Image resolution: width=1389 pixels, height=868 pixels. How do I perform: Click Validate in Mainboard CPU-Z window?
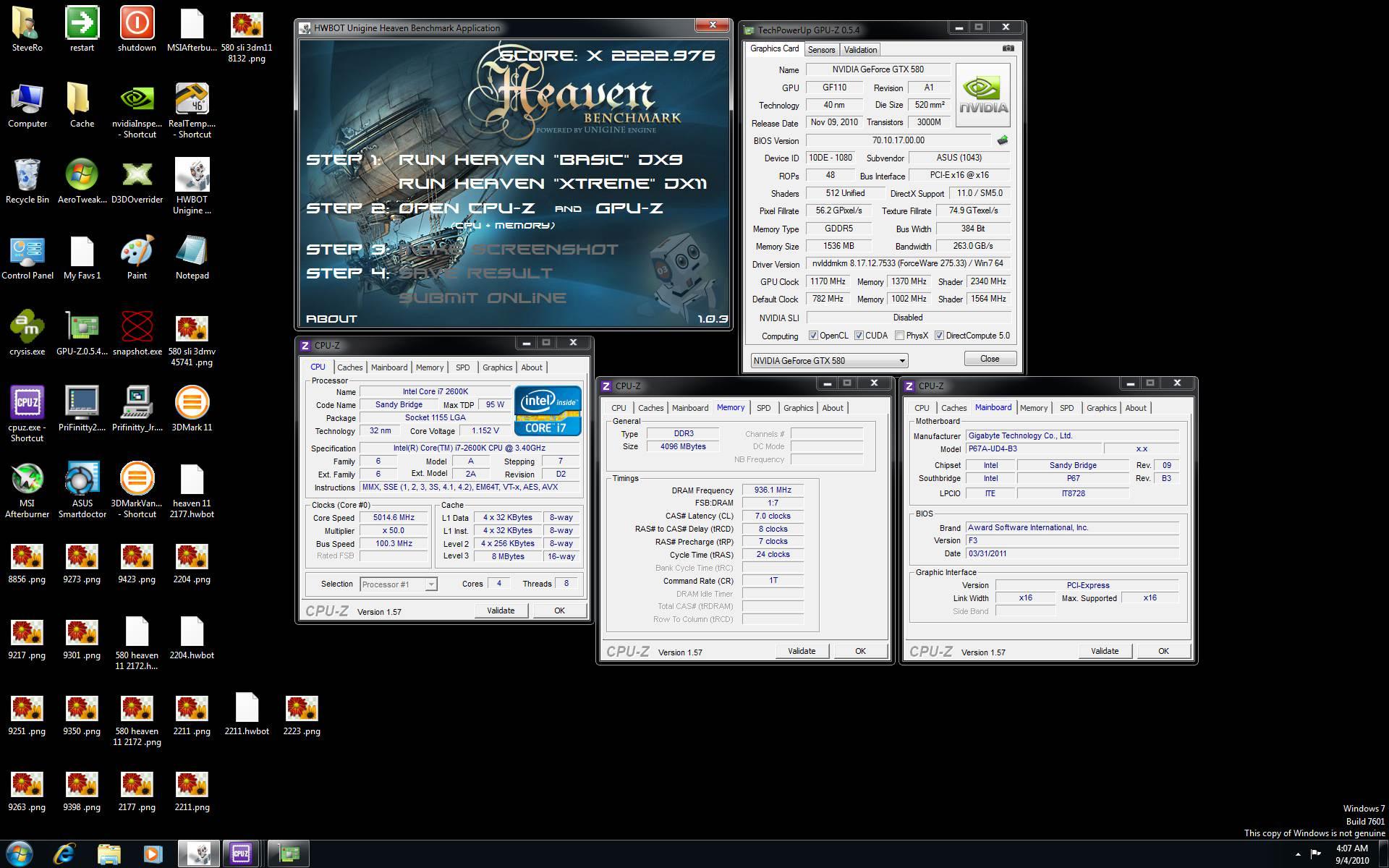pos(1104,651)
